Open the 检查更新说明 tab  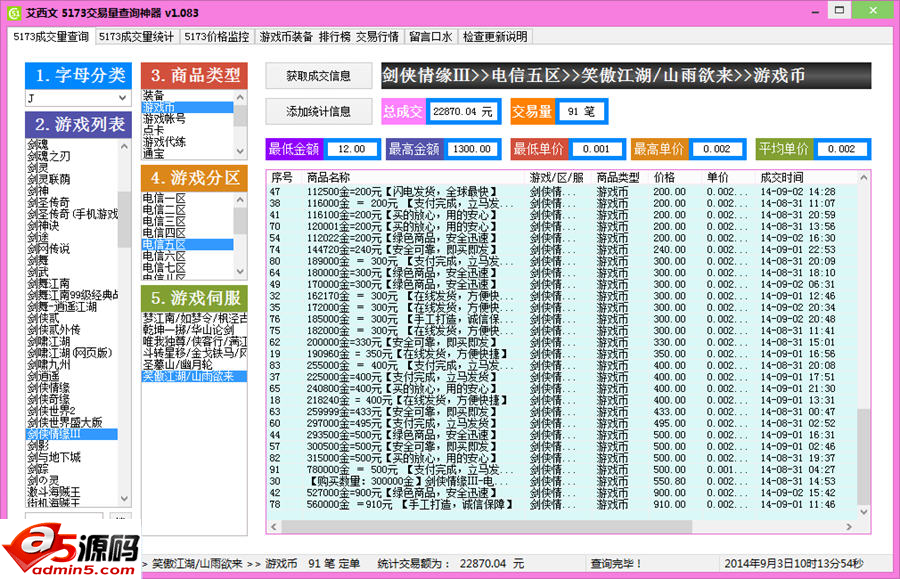coord(494,37)
